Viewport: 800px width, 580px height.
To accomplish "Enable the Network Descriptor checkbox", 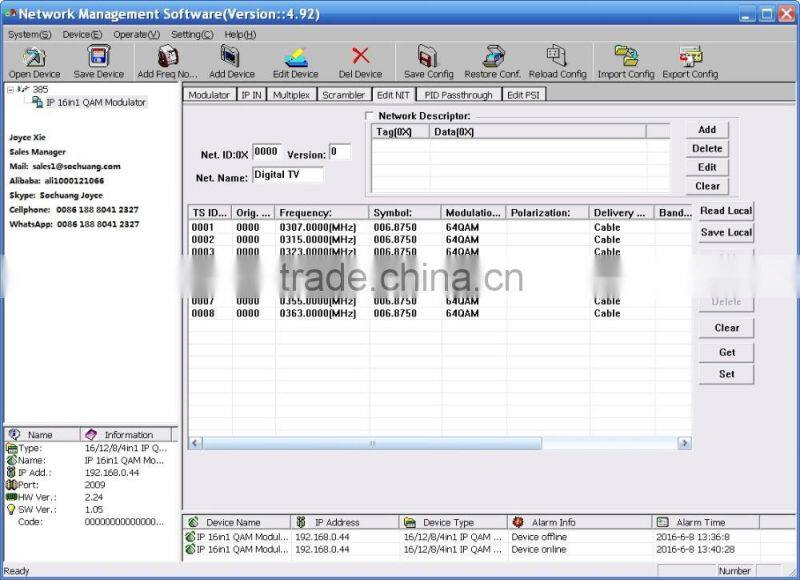I will (370, 116).
